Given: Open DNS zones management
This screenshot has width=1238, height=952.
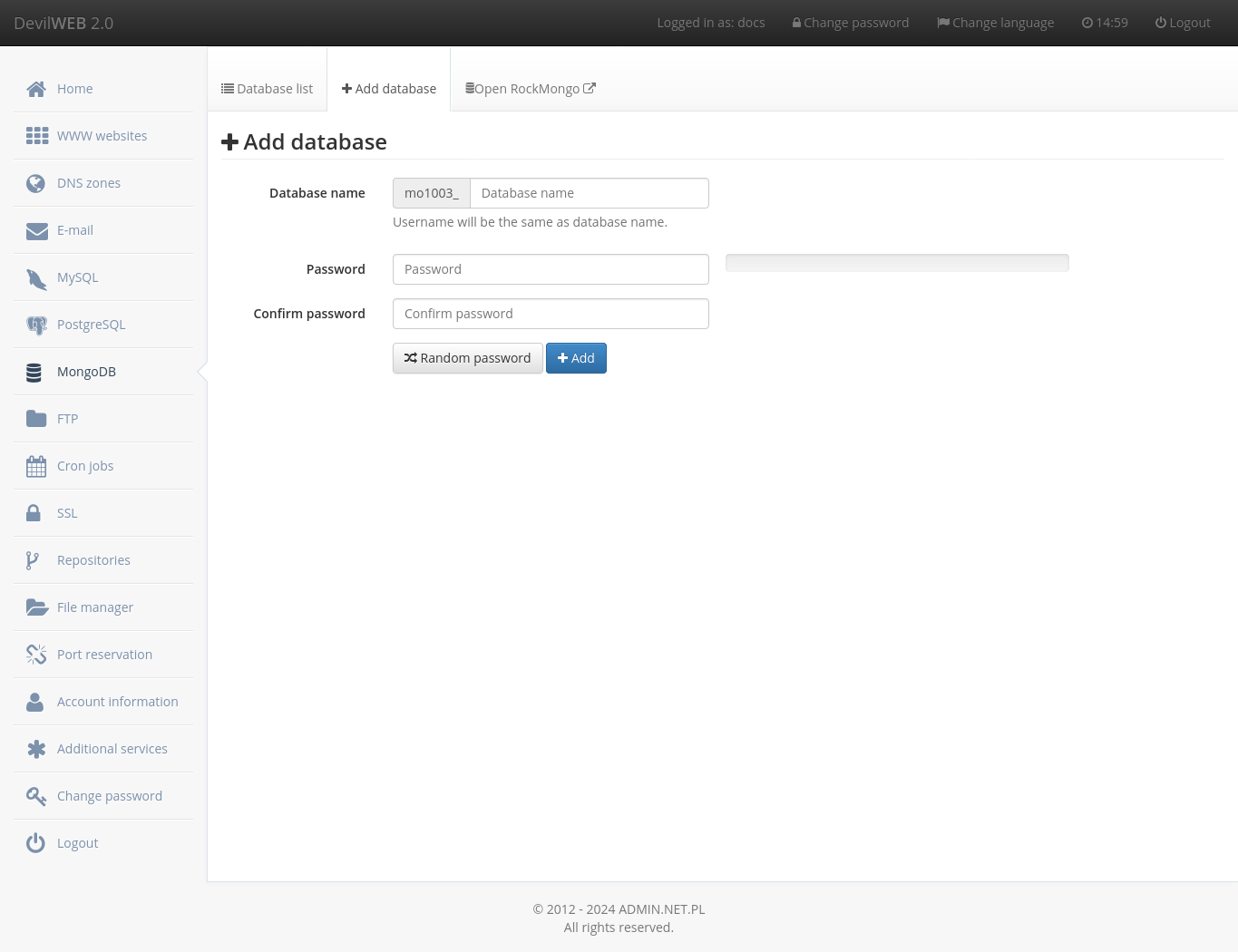Looking at the screenshot, I should click(88, 182).
